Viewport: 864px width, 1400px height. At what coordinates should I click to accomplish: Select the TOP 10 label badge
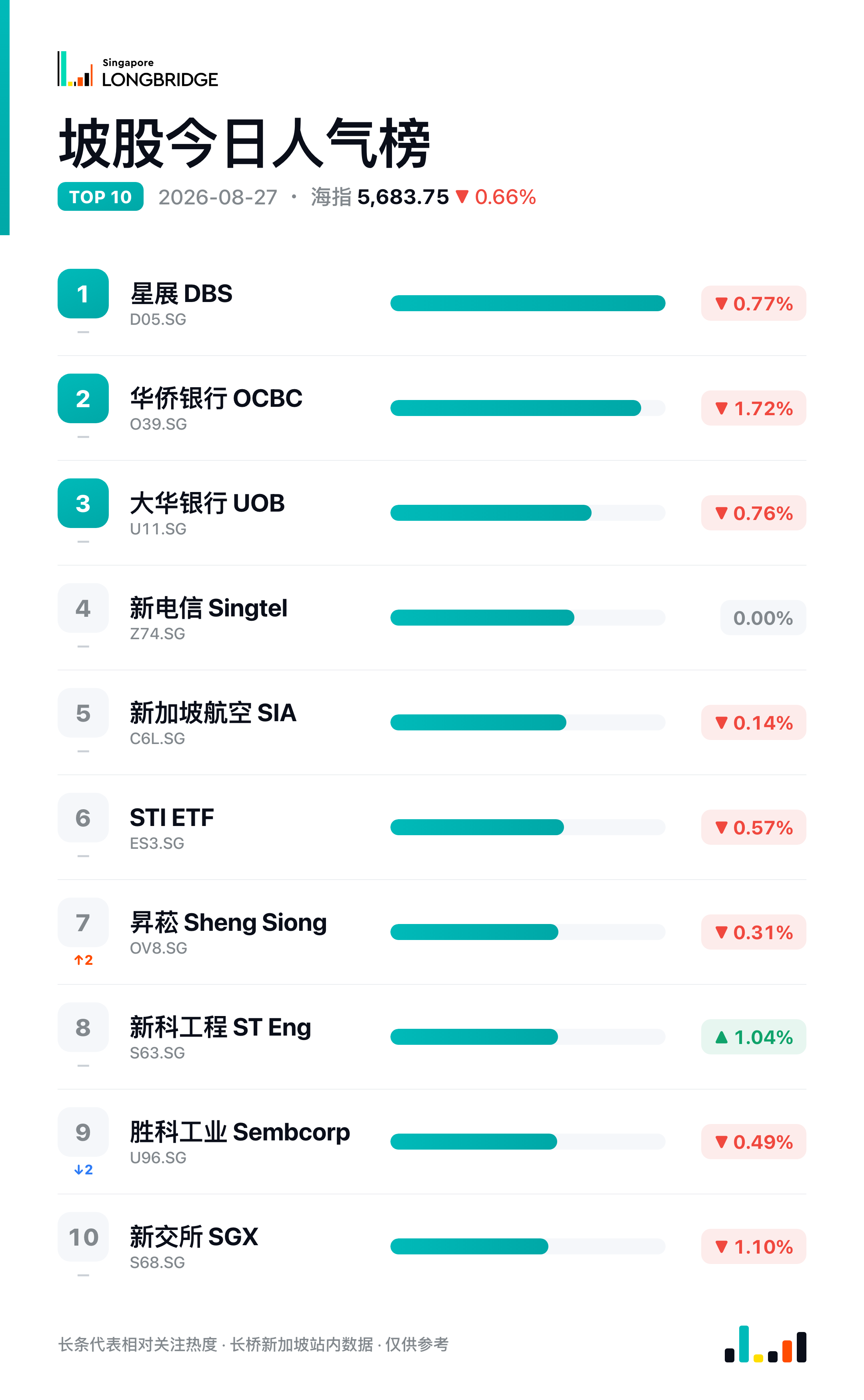100,196
